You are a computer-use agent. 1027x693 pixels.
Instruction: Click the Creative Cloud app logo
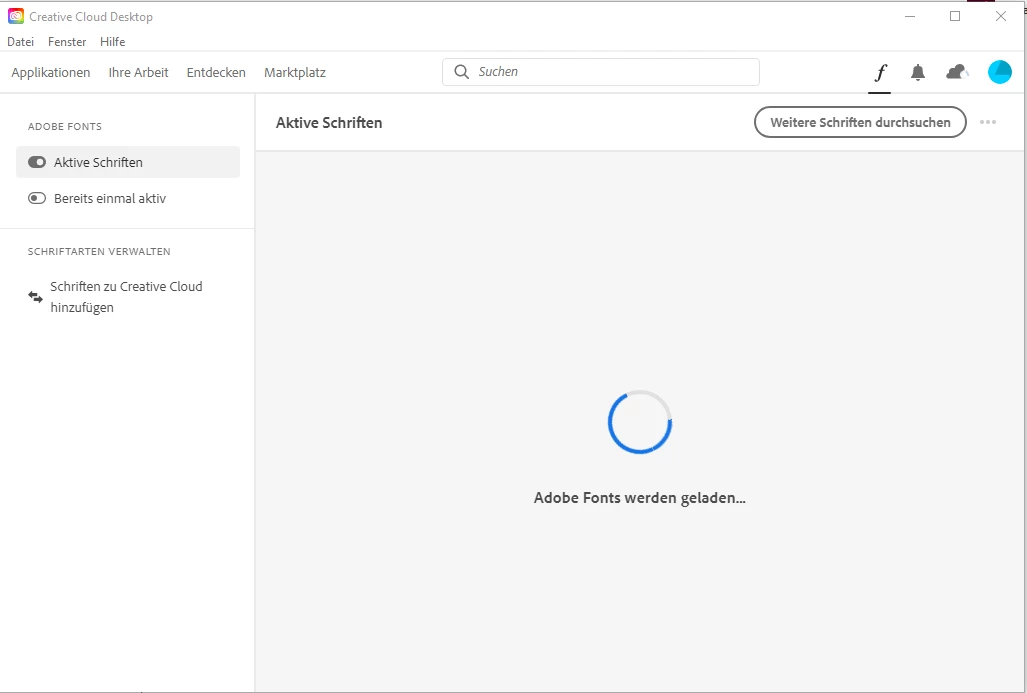(16, 16)
